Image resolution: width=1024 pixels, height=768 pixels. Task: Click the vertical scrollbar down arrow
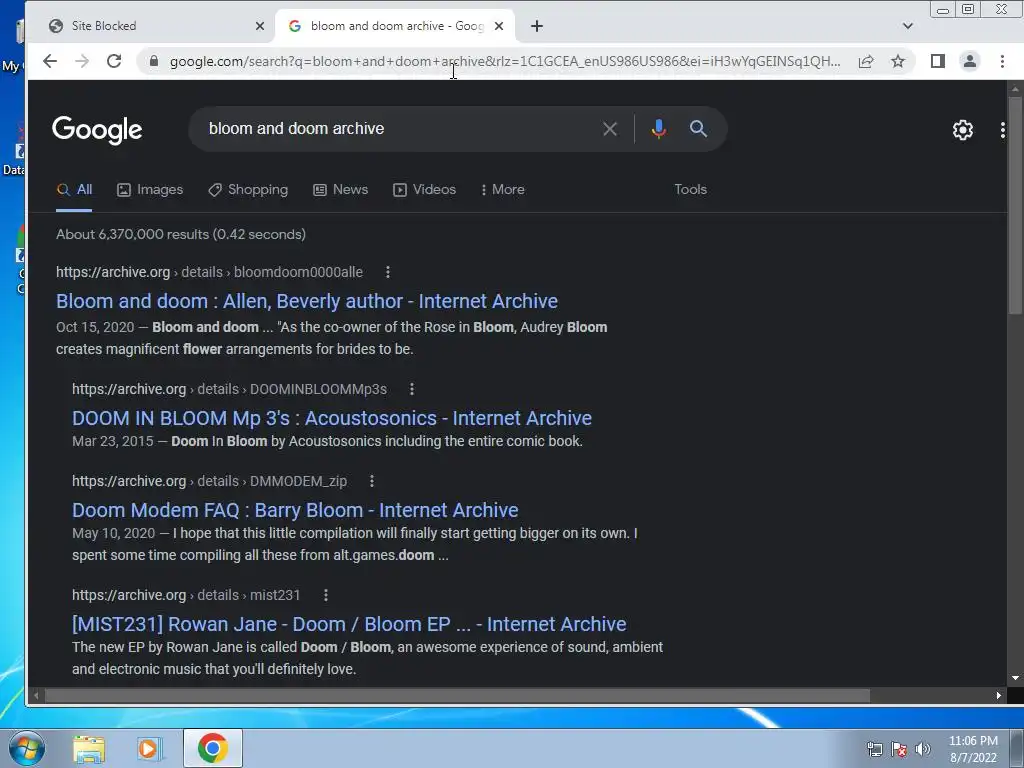[x=1015, y=678]
